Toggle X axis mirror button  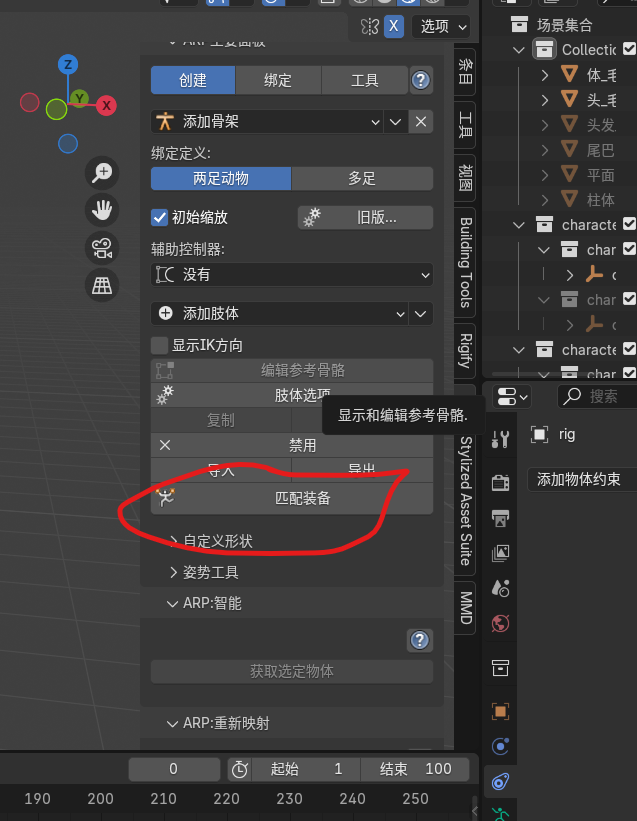(x=394, y=26)
